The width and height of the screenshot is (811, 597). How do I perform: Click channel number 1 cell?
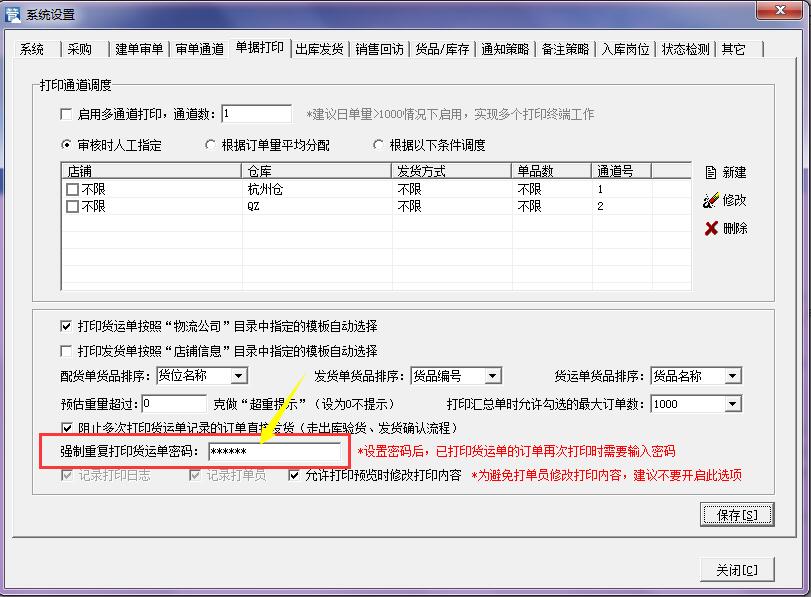tap(622, 189)
